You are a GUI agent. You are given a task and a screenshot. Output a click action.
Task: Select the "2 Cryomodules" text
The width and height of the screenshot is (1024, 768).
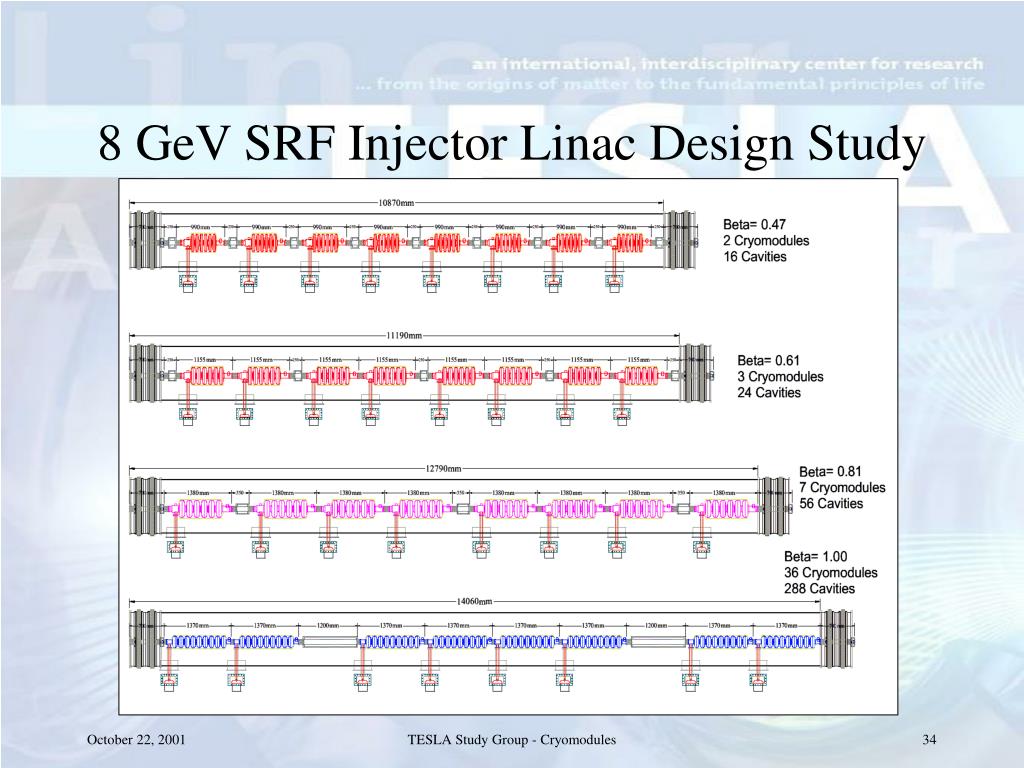click(766, 240)
